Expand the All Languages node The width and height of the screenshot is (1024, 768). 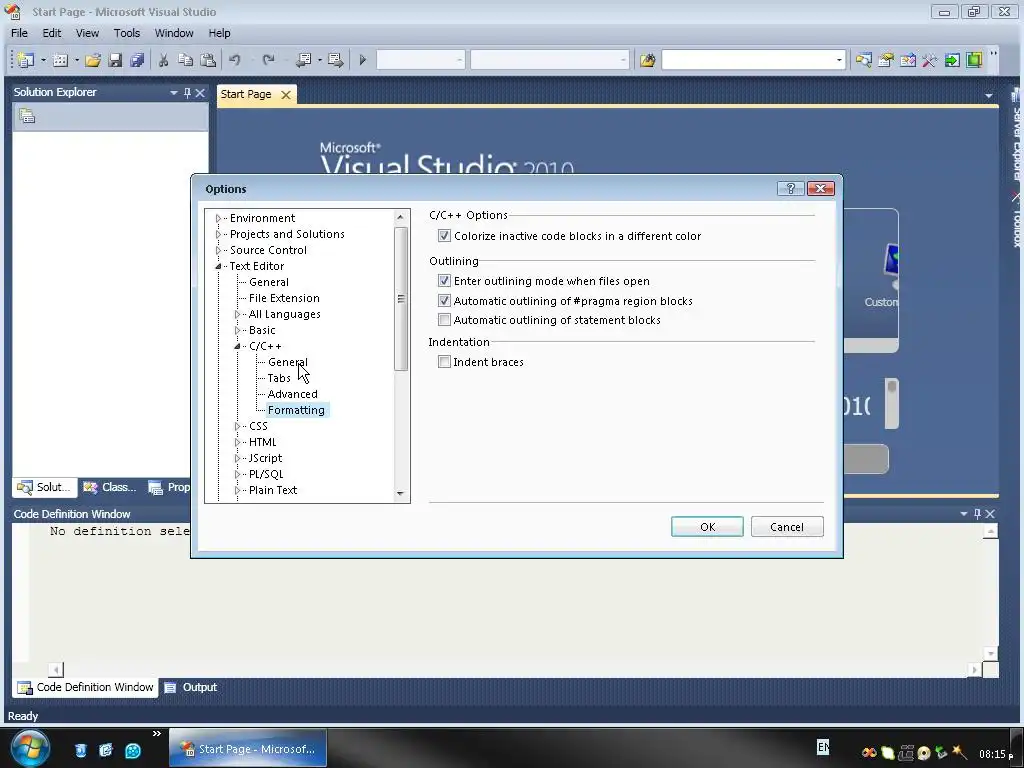point(237,314)
